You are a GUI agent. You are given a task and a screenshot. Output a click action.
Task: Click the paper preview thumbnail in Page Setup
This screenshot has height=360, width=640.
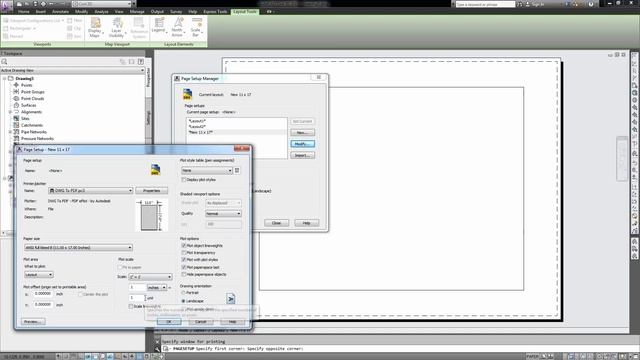coord(151,216)
